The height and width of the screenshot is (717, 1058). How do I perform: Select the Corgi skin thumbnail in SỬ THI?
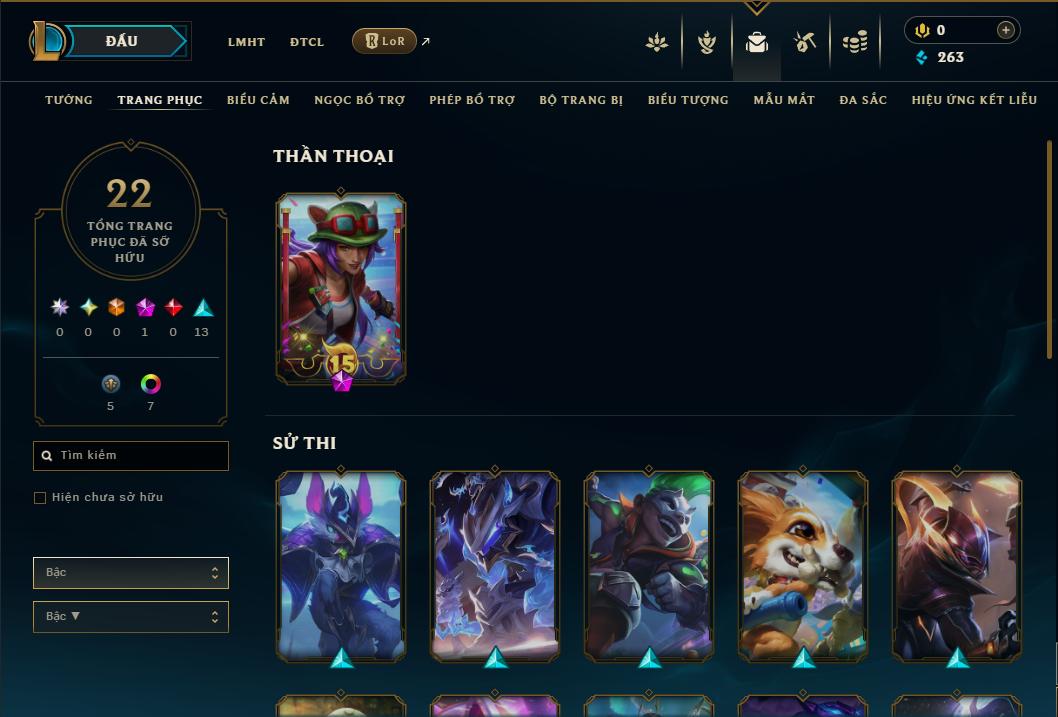click(803, 565)
